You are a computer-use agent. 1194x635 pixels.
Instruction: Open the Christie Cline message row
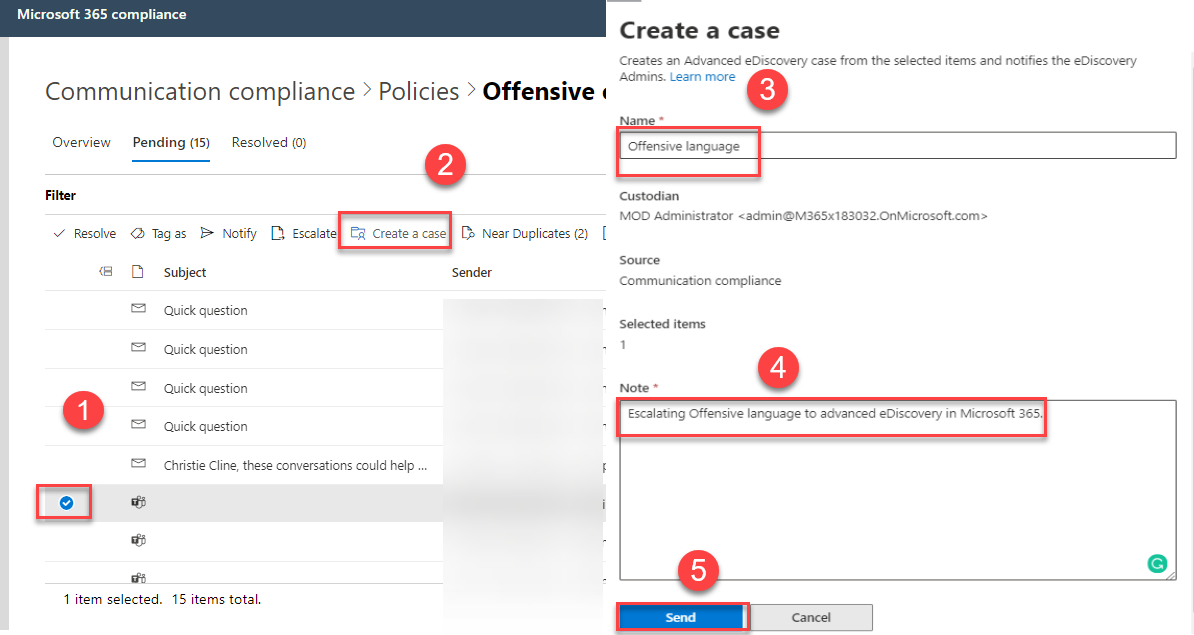(x=295, y=465)
